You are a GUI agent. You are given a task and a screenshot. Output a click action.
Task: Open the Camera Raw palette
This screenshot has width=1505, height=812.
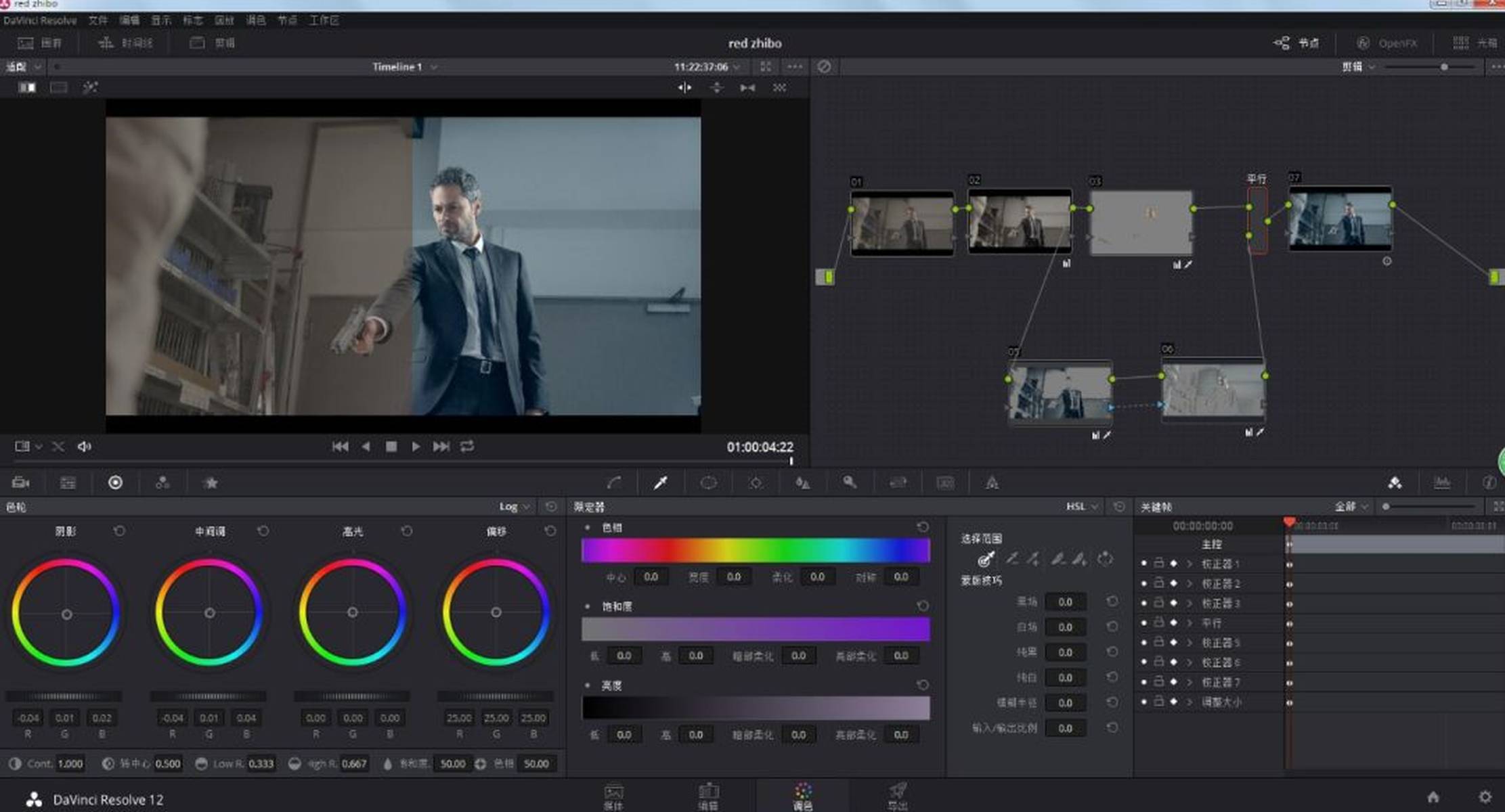point(21,482)
